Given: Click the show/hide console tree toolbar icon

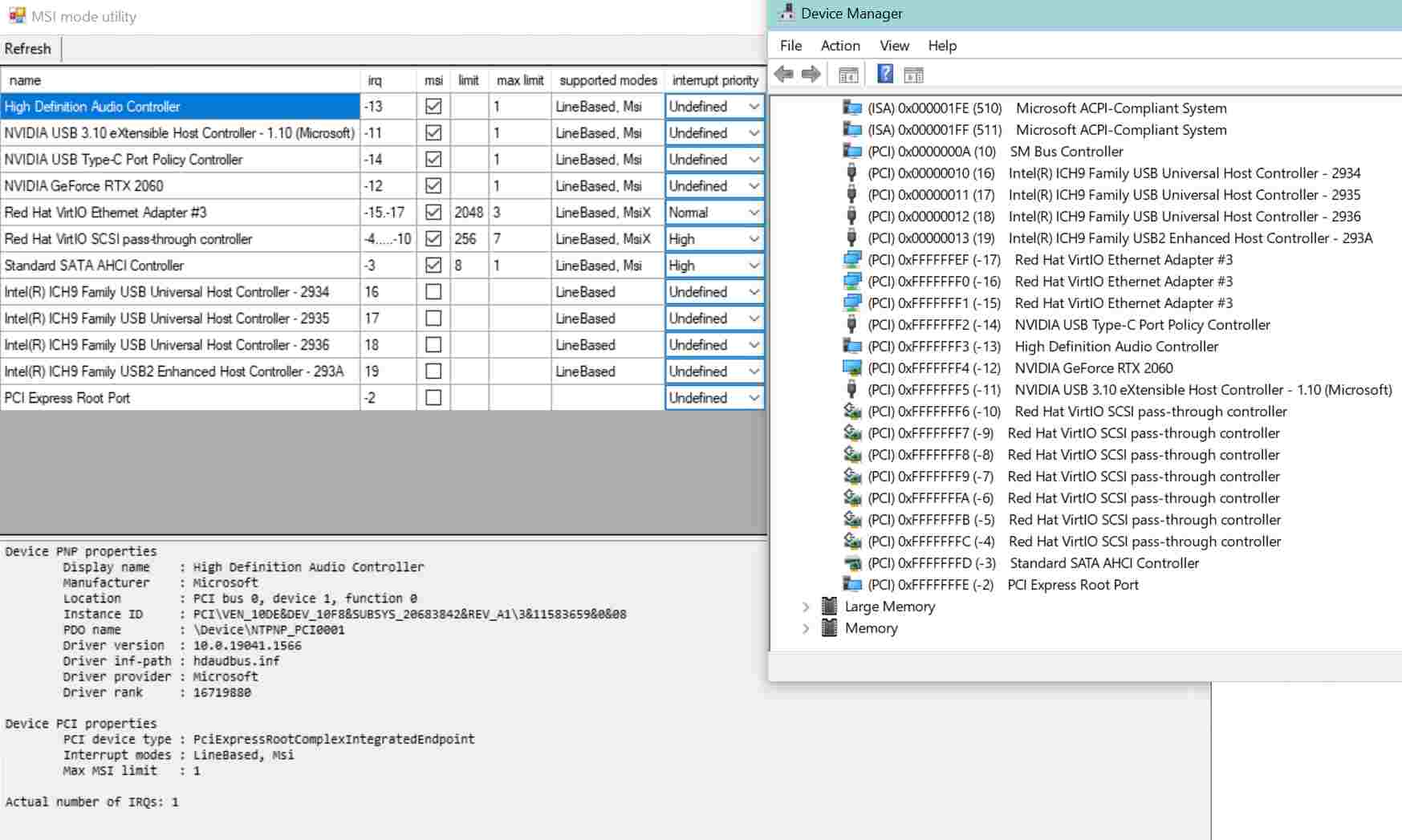Looking at the screenshot, I should click(x=848, y=75).
